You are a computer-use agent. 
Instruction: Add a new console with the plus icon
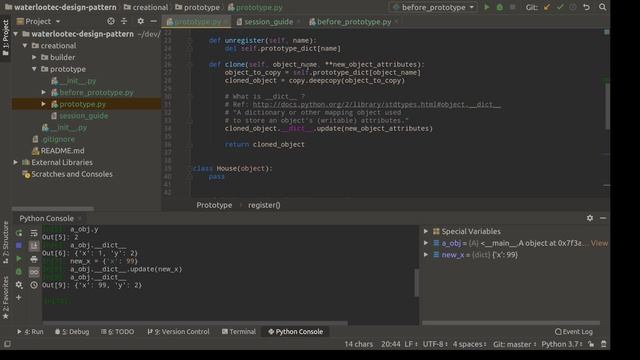point(19,298)
